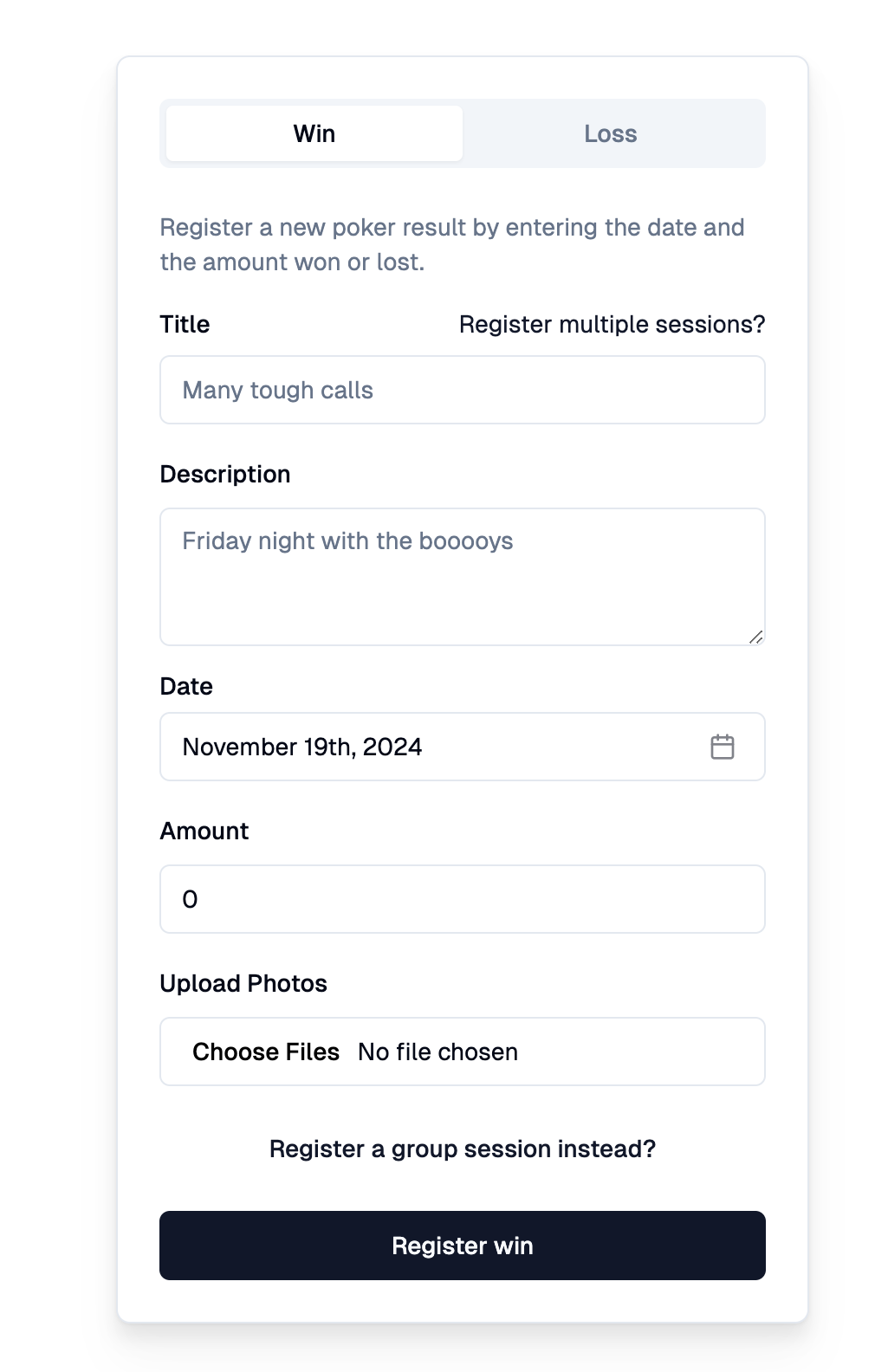Click the No file chosen text
The width and height of the screenshot is (875, 1372).
coord(438,1052)
